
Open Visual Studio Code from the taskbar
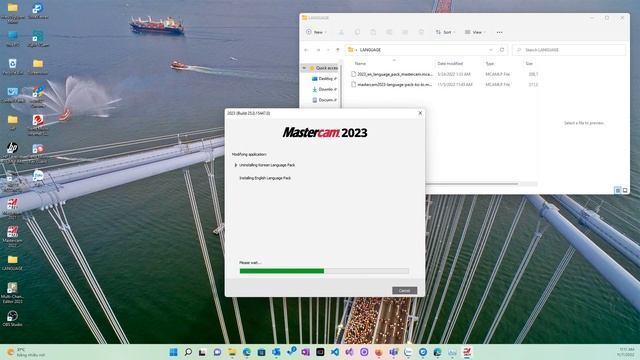(335, 352)
